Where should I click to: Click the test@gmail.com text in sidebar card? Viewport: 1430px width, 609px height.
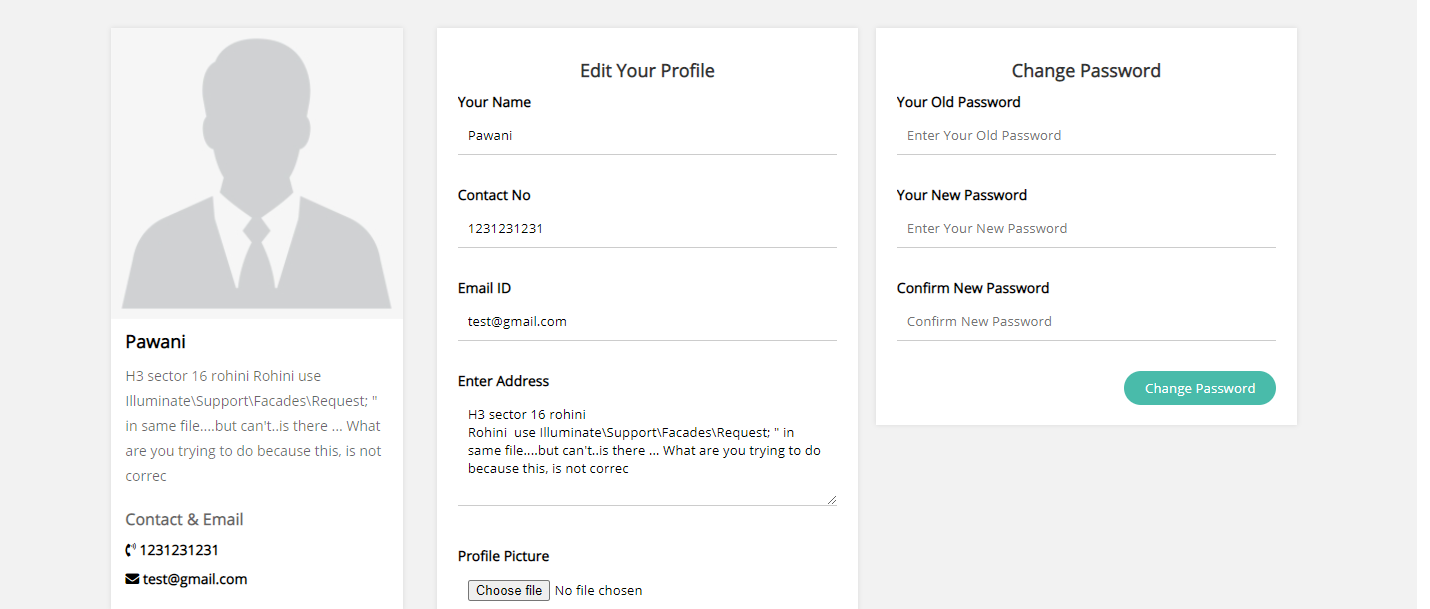point(195,579)
